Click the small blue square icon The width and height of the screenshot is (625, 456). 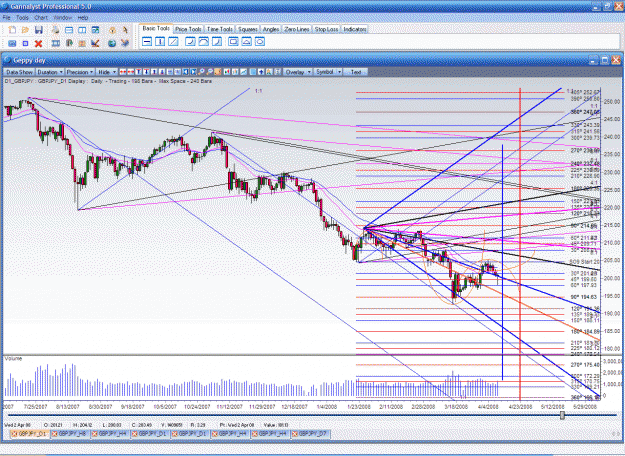tap(25, 43)
